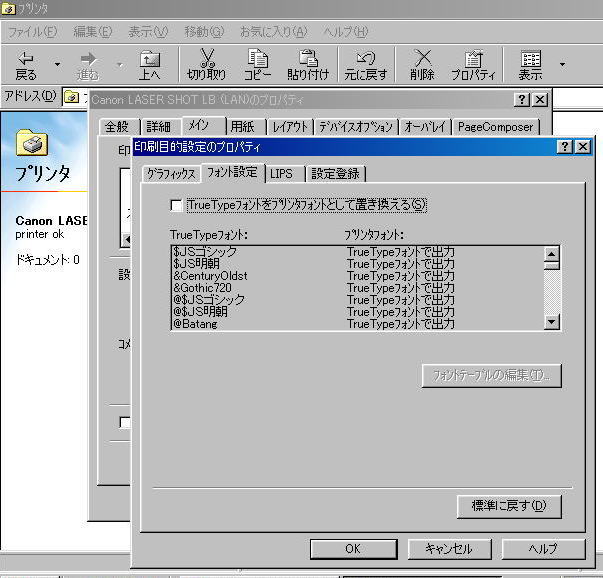
Task: Click the font list scrollbar track
Action: 552,291
